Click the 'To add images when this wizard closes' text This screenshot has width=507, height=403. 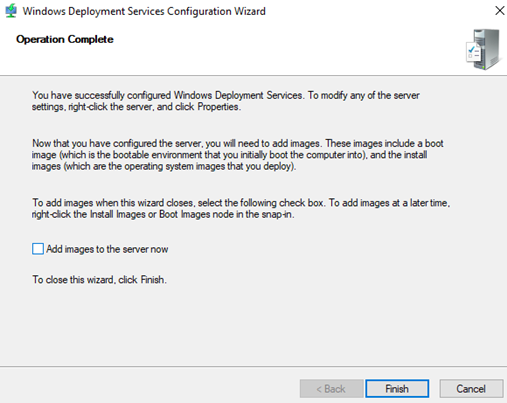[x=241, y=208]
